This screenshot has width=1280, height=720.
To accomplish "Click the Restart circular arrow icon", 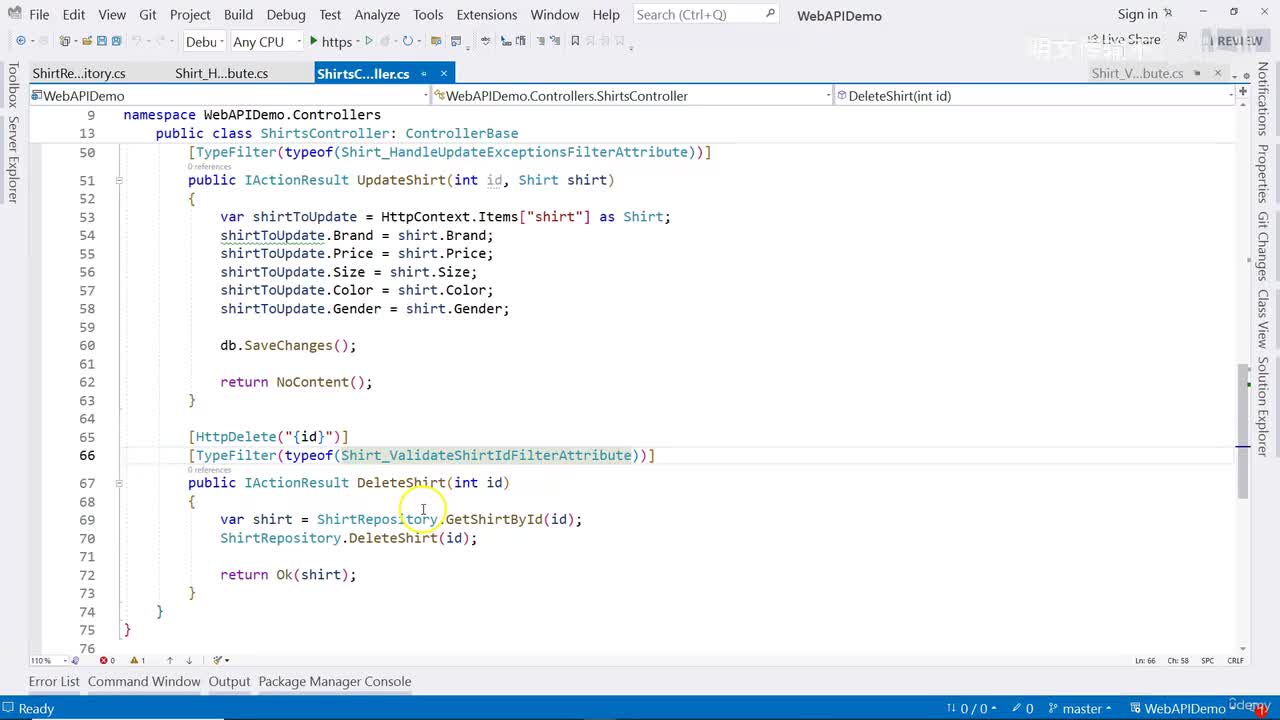I will pyautogui.click(x=407, y=41).
